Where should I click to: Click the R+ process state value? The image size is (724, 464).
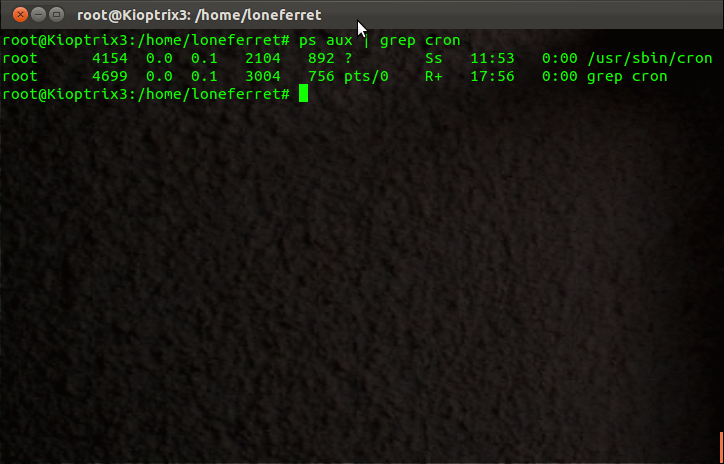(434, 76)
